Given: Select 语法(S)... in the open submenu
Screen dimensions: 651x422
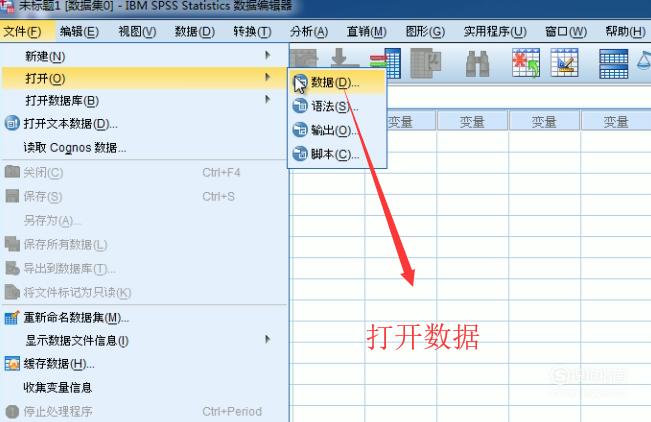Looking at the screenshot, I should [x=337, y=106].
